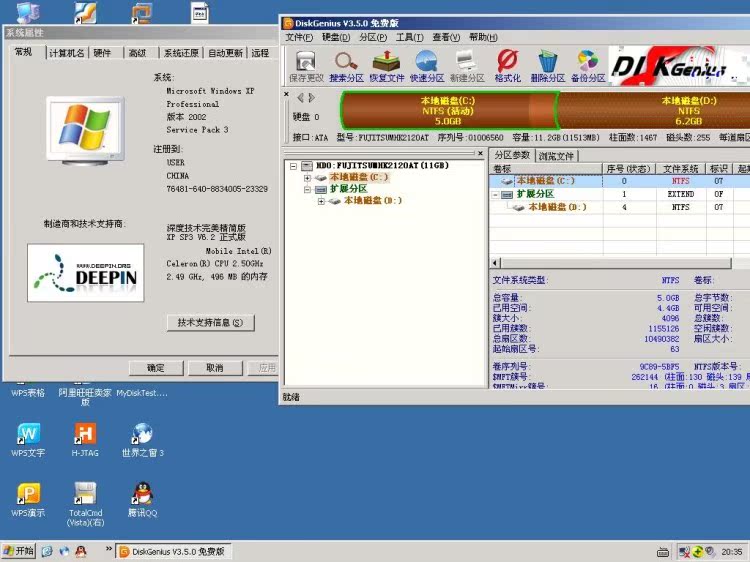Switch to the 分区参数 tab
This screenshot has height=562, width=750.
[512, 155]
